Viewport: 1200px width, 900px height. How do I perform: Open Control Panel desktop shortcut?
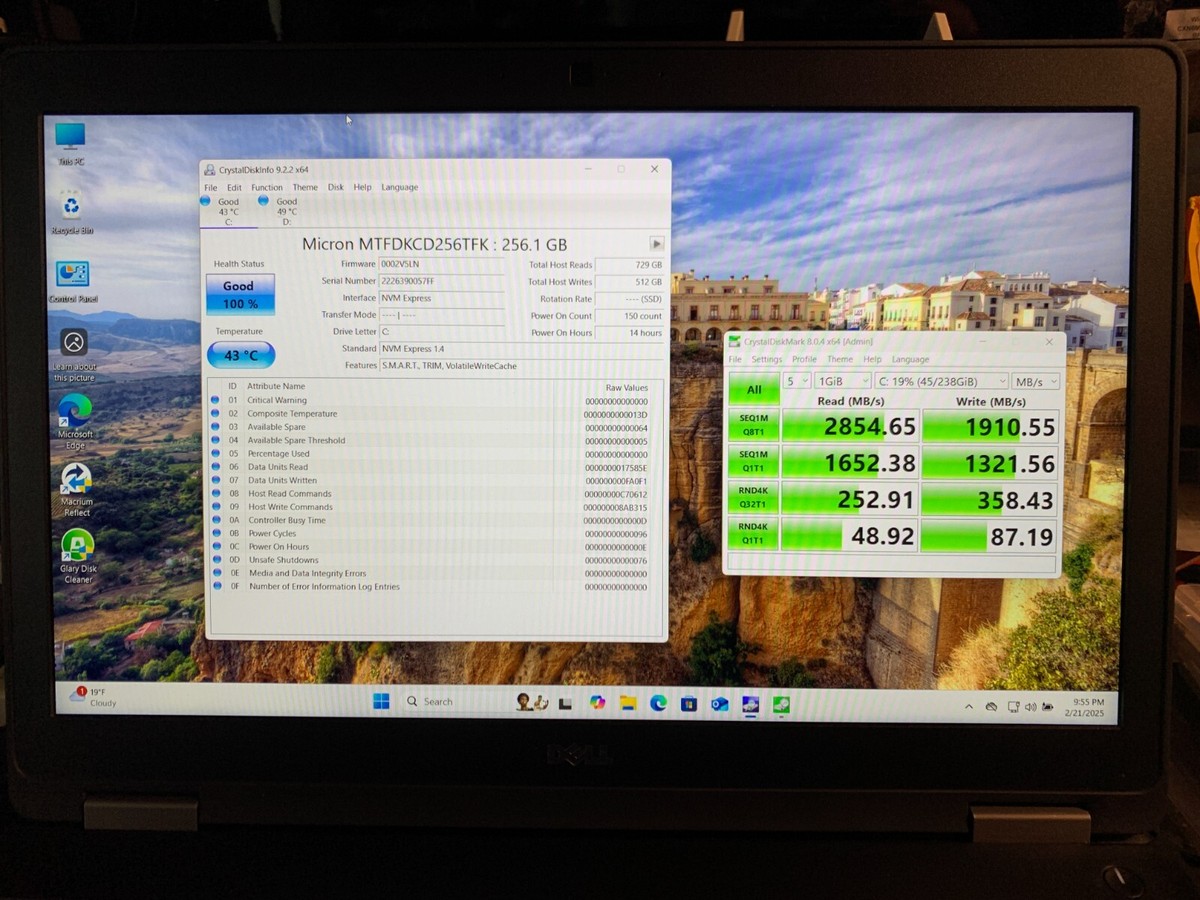coord(73,281)
